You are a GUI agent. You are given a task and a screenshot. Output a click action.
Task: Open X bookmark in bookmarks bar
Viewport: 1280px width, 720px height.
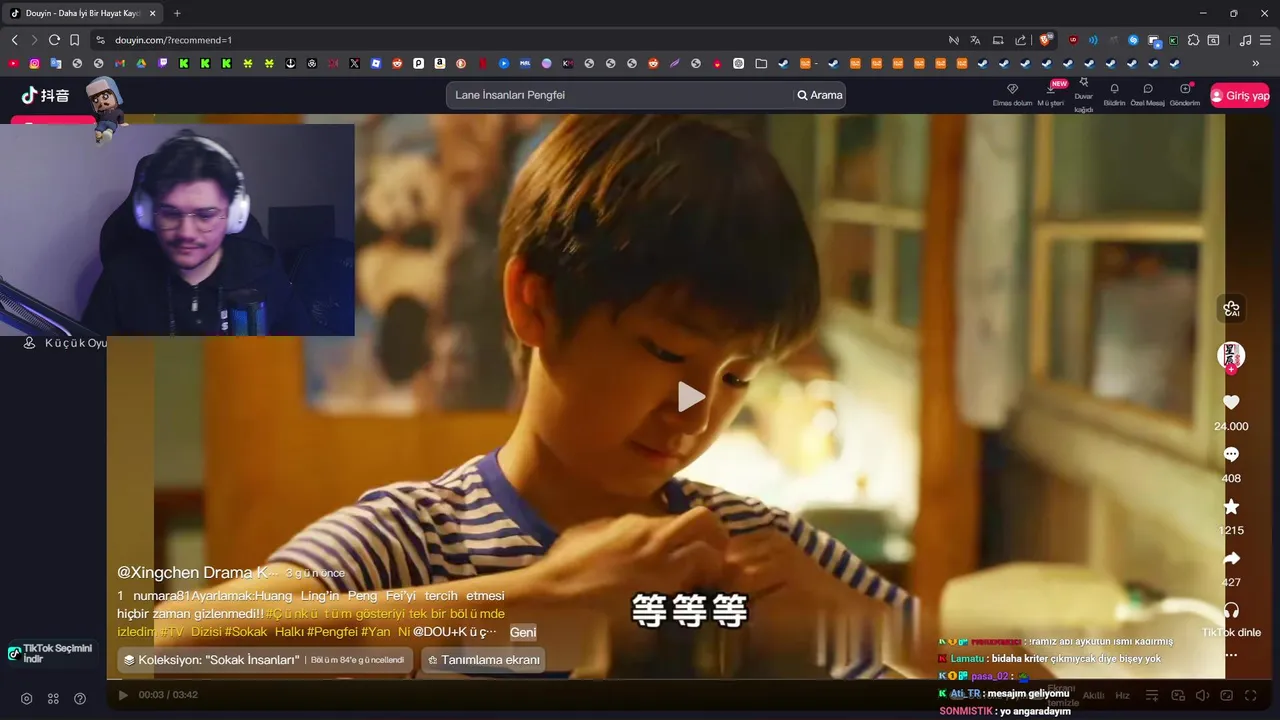pyautogui.click(x=354, y=63)
